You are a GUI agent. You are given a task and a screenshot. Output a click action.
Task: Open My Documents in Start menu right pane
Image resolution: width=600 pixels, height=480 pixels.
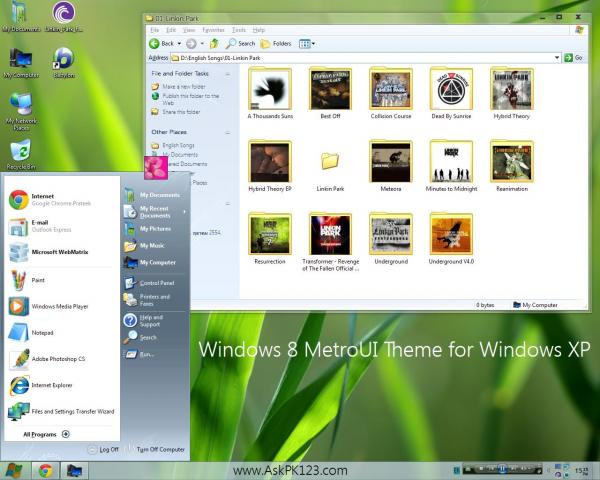[x=155, y=195]
